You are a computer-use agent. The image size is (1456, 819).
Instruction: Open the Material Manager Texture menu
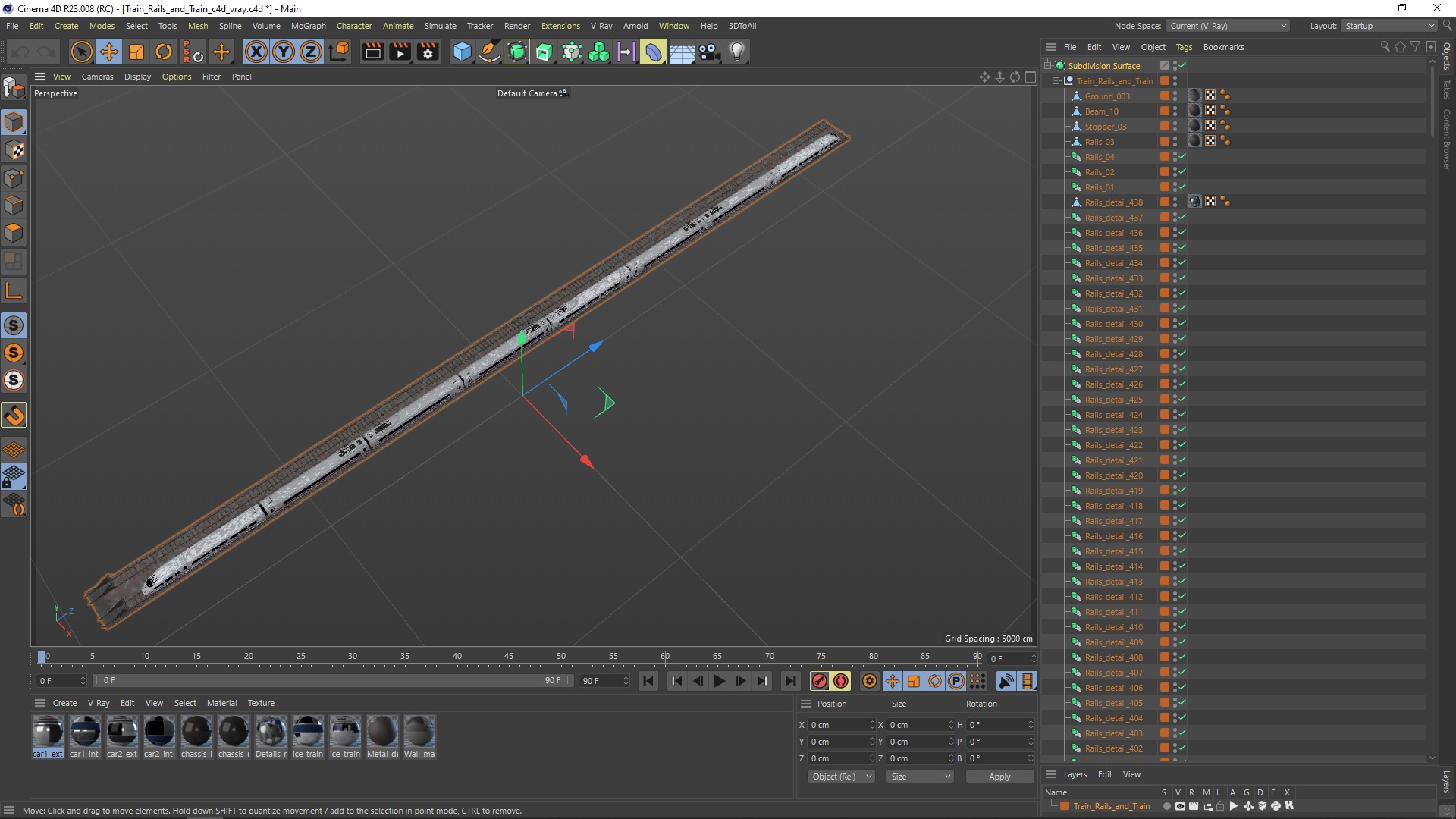pos(261,703)
